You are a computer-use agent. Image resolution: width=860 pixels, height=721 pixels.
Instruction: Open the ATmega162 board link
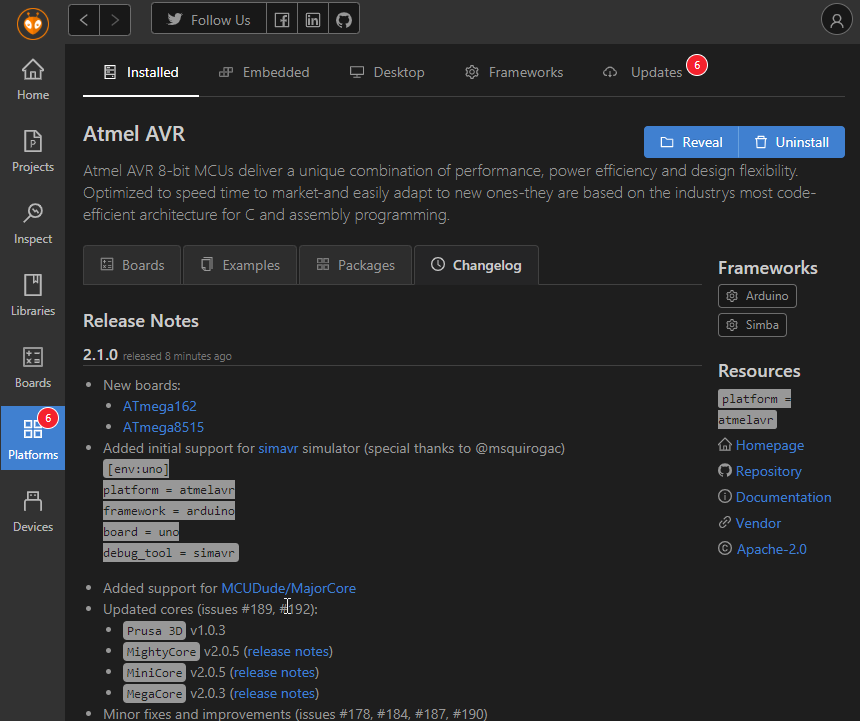pyautogui.click(x=160, y=406)
